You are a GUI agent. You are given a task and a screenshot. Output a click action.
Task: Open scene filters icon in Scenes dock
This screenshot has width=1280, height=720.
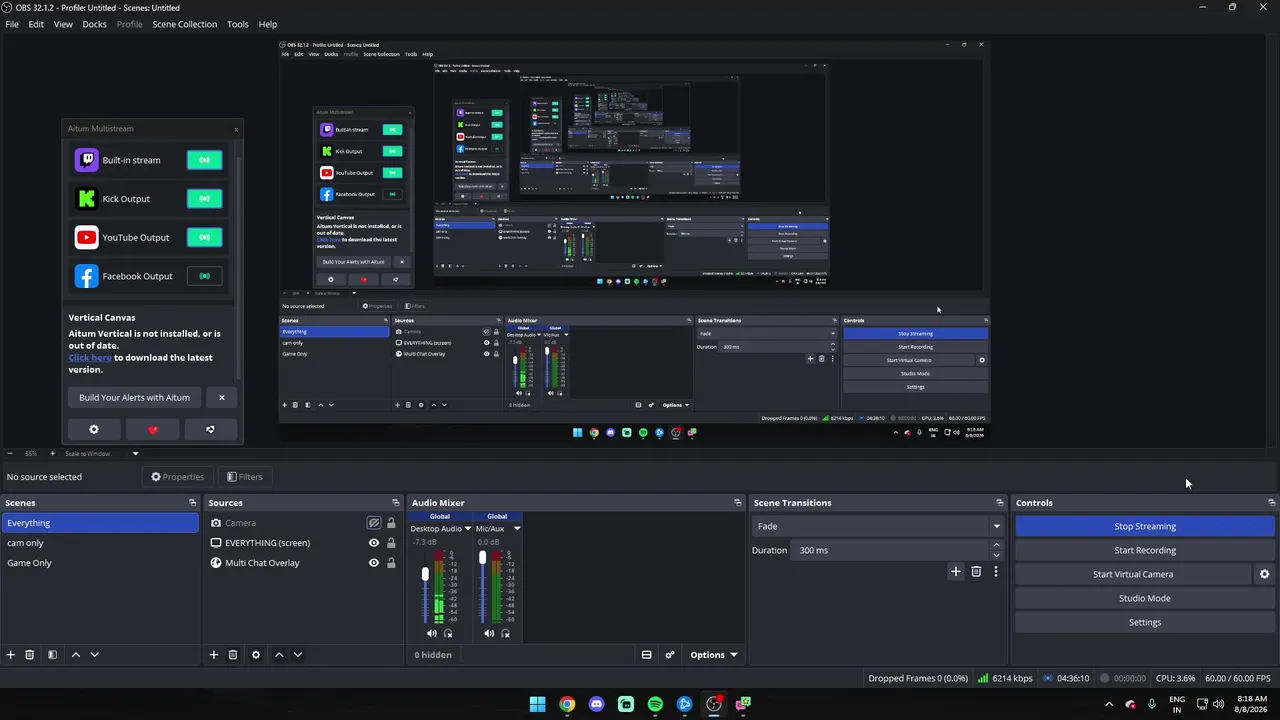pyautogui.click(x=52, y=655)
